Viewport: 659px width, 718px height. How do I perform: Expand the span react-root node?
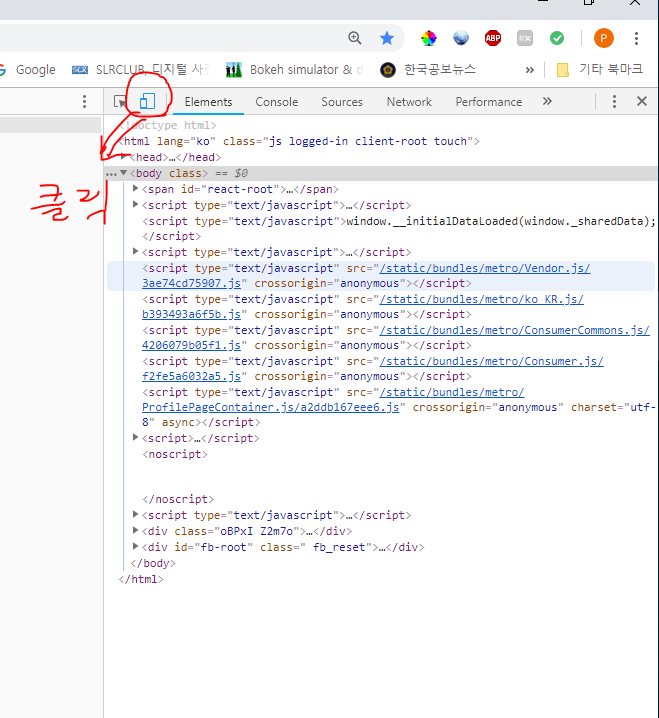[136, 188]
